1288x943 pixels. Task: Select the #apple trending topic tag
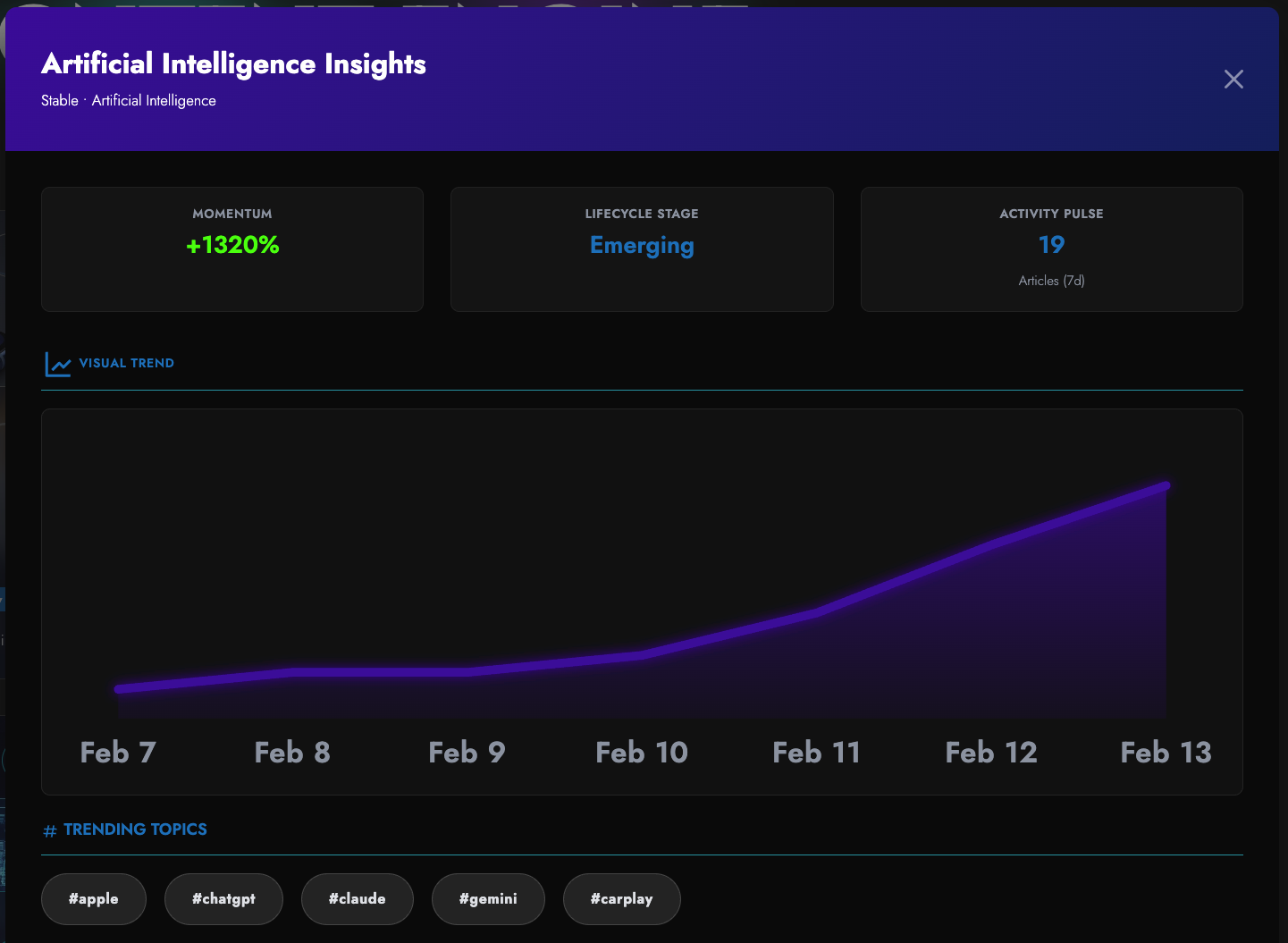click(94, 899)
